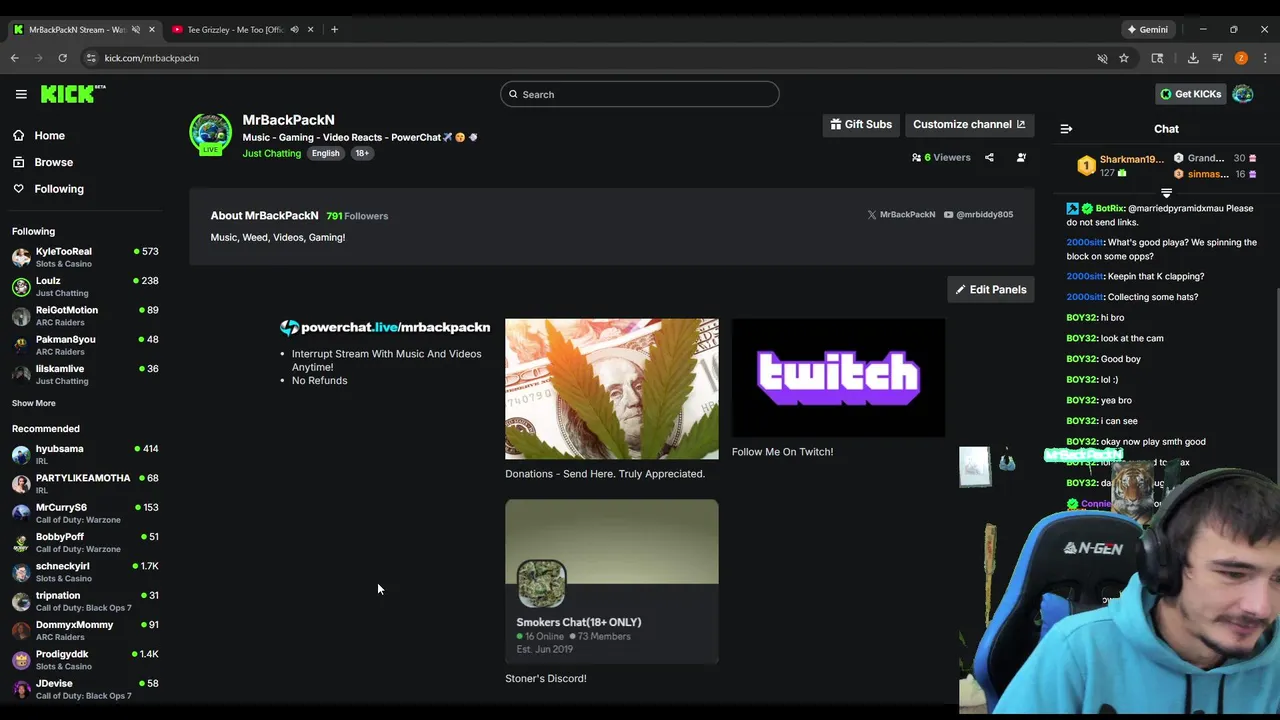Viewport: 1280px width, 720px height.
Task: Open Google Lens search icon in toolbar
Action: (x=1157, y=58)
